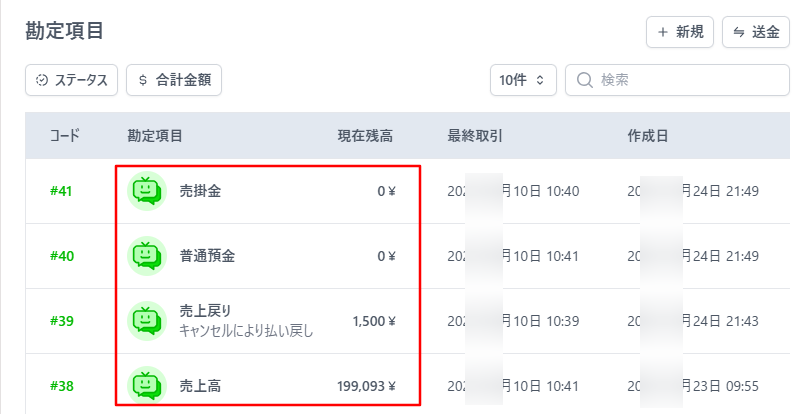Click the transfer arrows icon on 送金
This screenshot has height=414, width=801.
739,32
